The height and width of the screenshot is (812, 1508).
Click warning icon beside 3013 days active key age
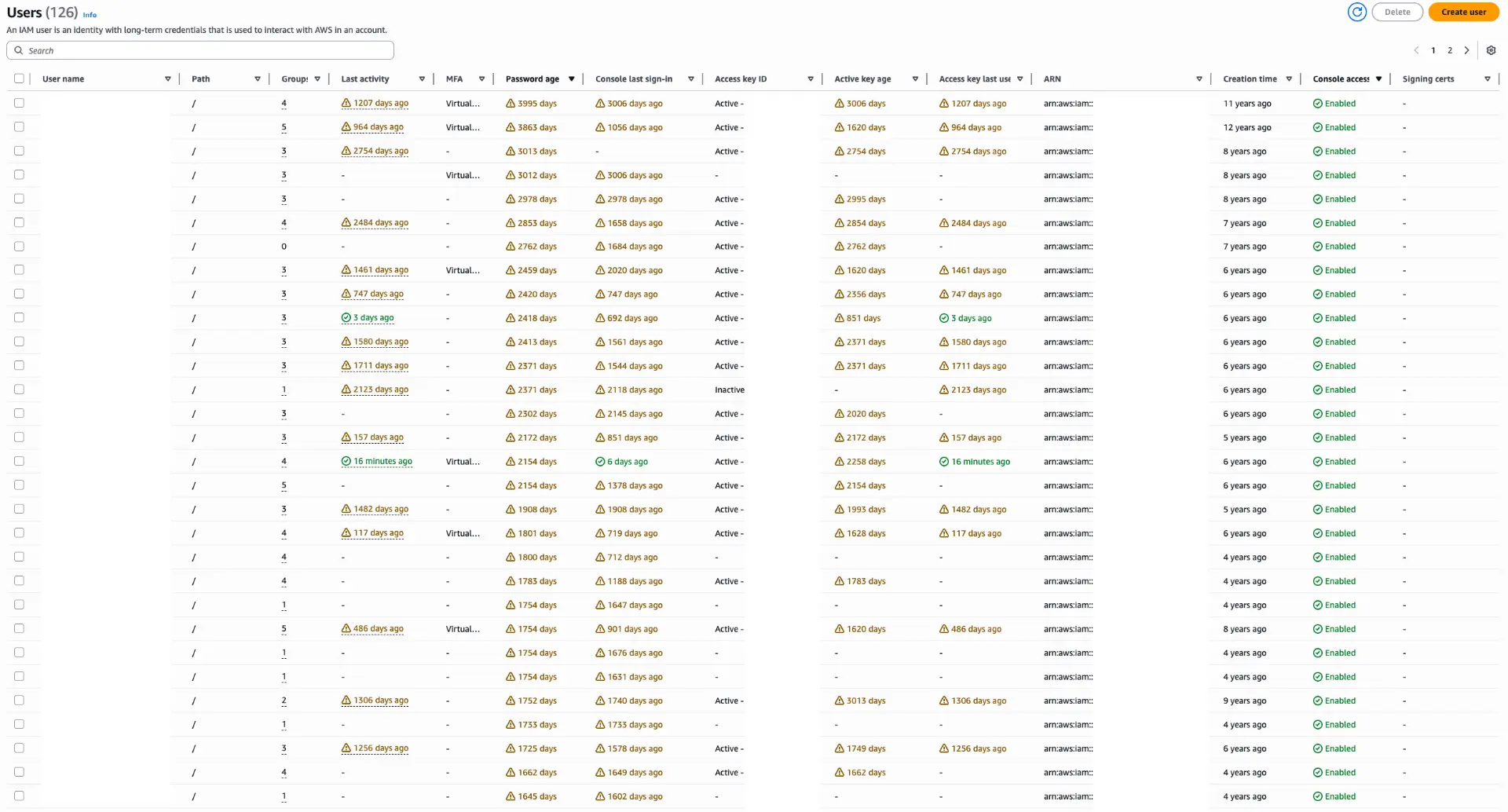pyautogui.click(x=840, y=700)
